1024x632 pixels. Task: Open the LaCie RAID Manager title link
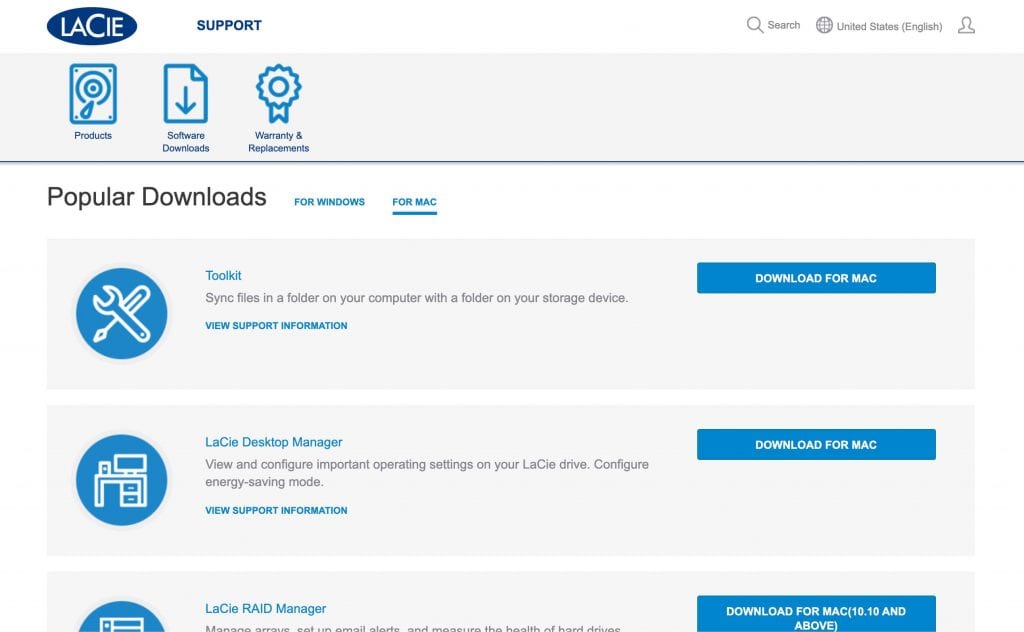tap(266, 608)
